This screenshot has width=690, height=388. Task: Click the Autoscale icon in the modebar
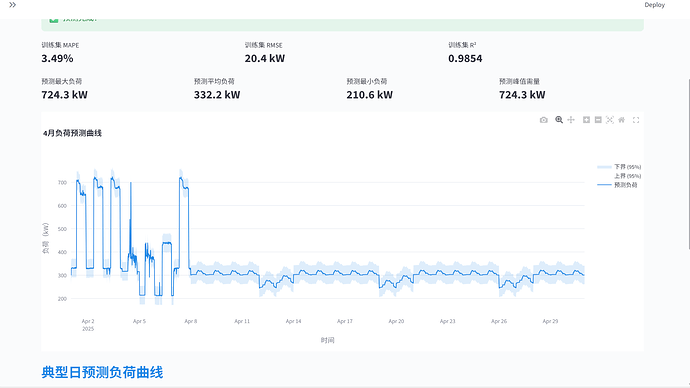click(x=610, y=120)
